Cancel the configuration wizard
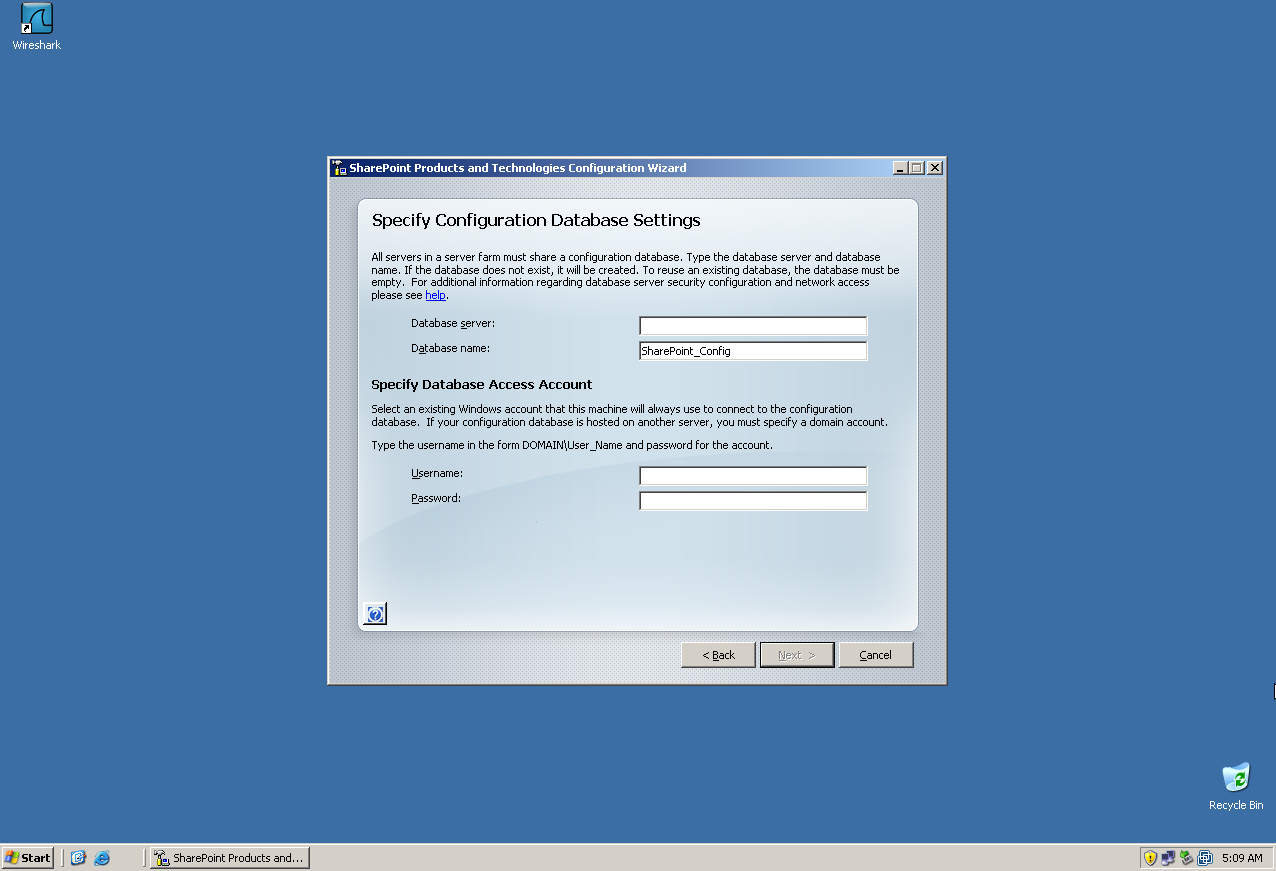The image size is (1276, 871). [875, 654]
